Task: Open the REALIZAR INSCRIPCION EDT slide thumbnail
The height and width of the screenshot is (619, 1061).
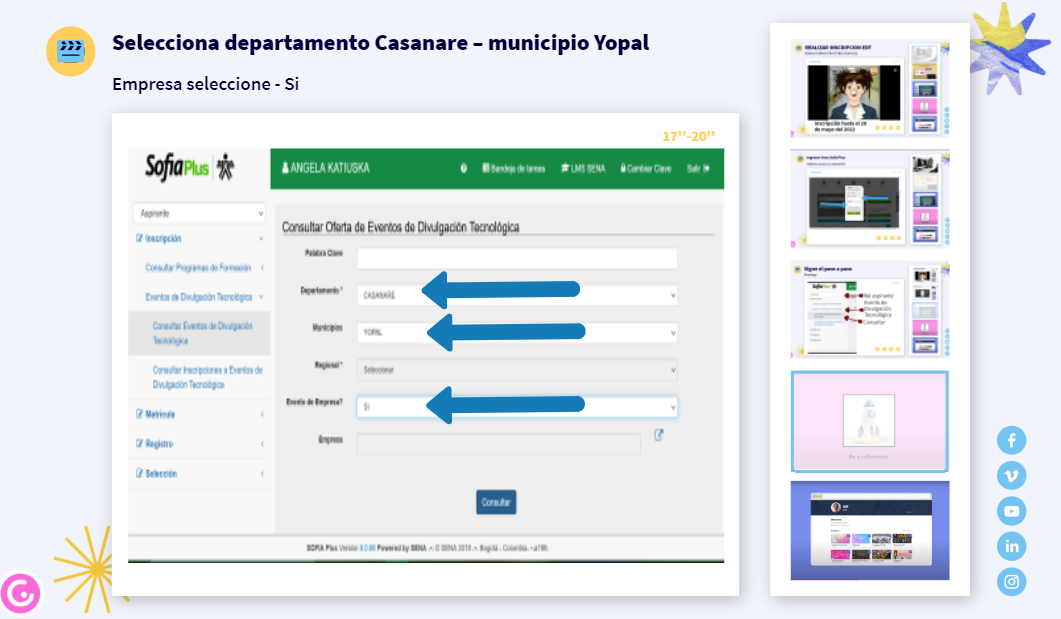Action: (869, 89)
